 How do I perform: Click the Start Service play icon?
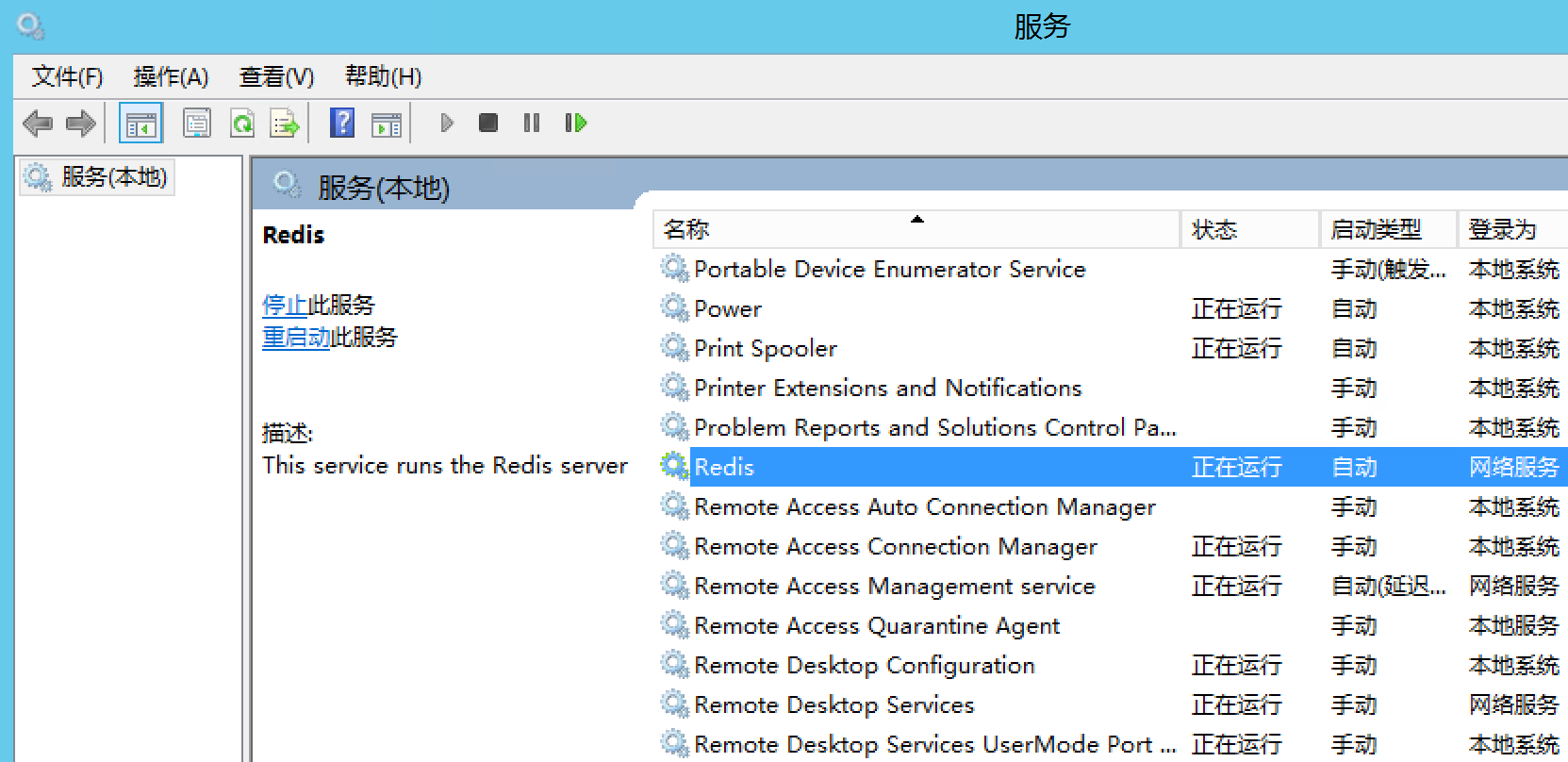[447, 123]
